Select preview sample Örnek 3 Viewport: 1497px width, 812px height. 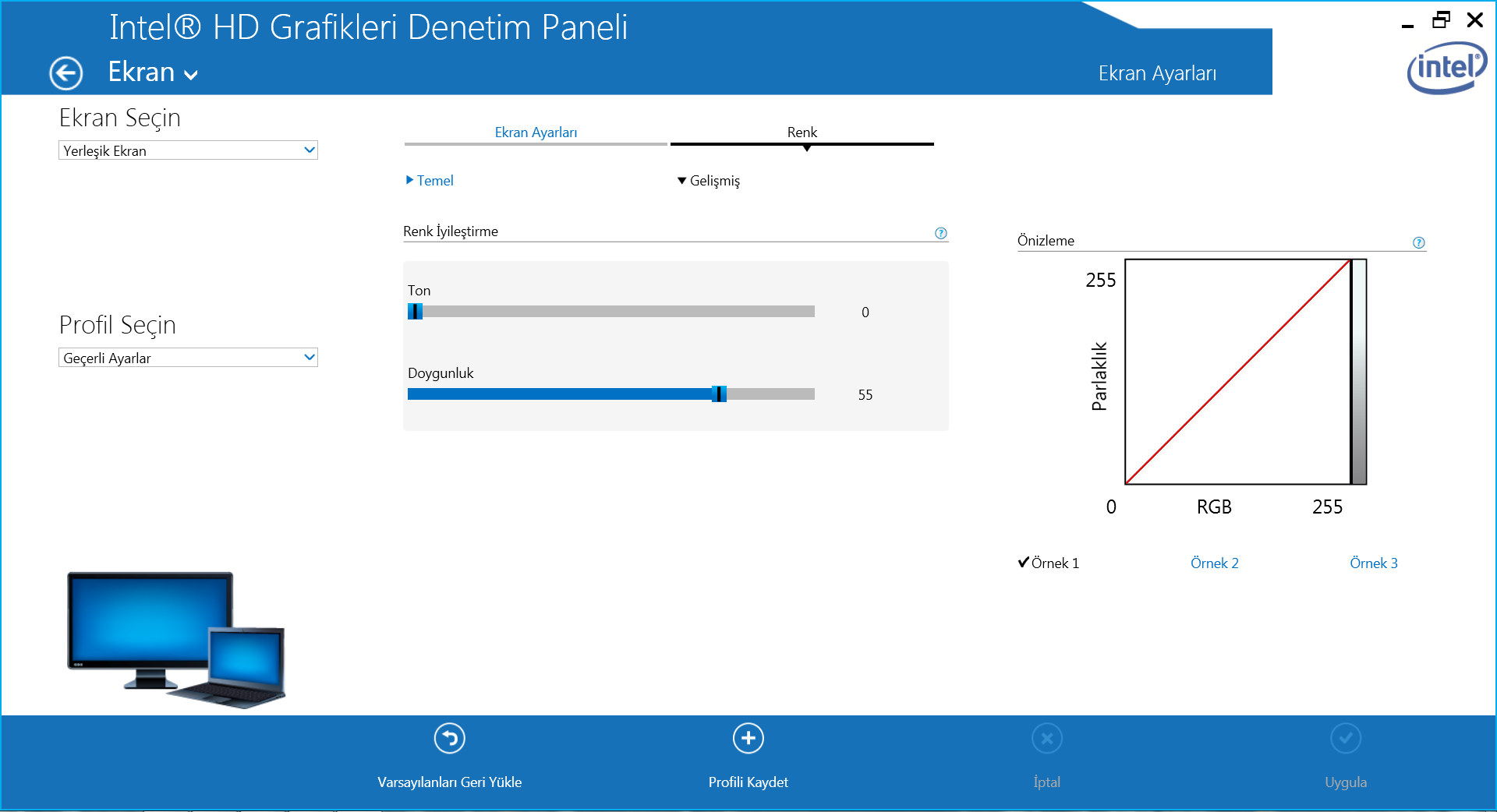(1374, 563)
